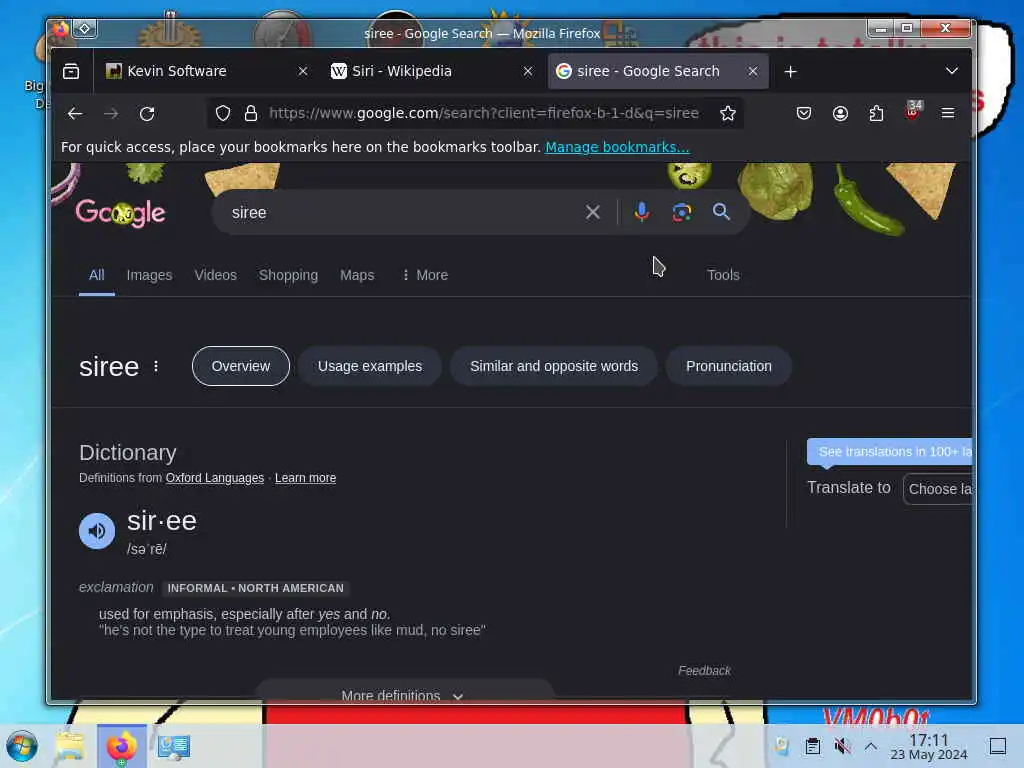
Task: Click the show desktop button in taskbar
Action: coord(998,746)
